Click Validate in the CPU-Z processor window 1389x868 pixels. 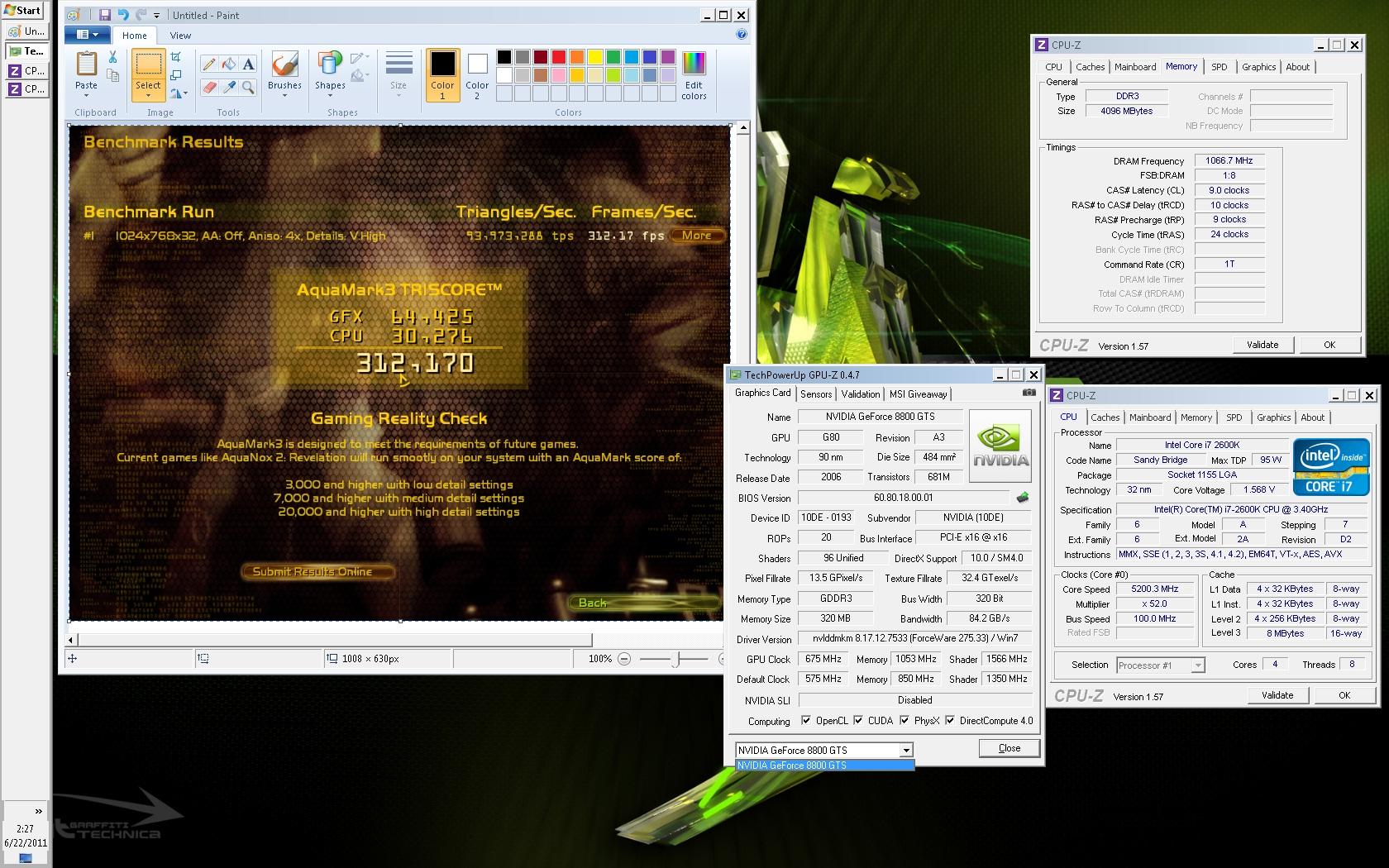click(1277, 695)
